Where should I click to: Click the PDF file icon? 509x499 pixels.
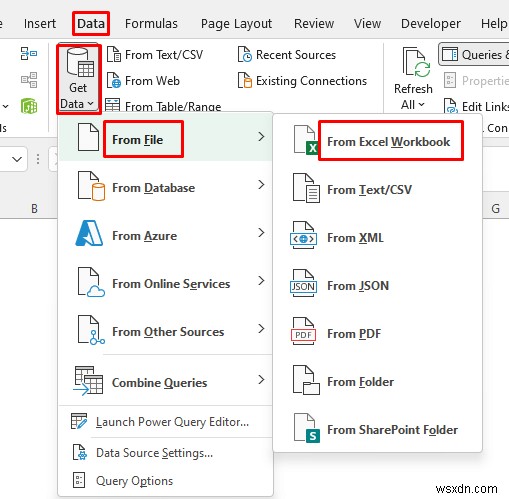point(303,331)
